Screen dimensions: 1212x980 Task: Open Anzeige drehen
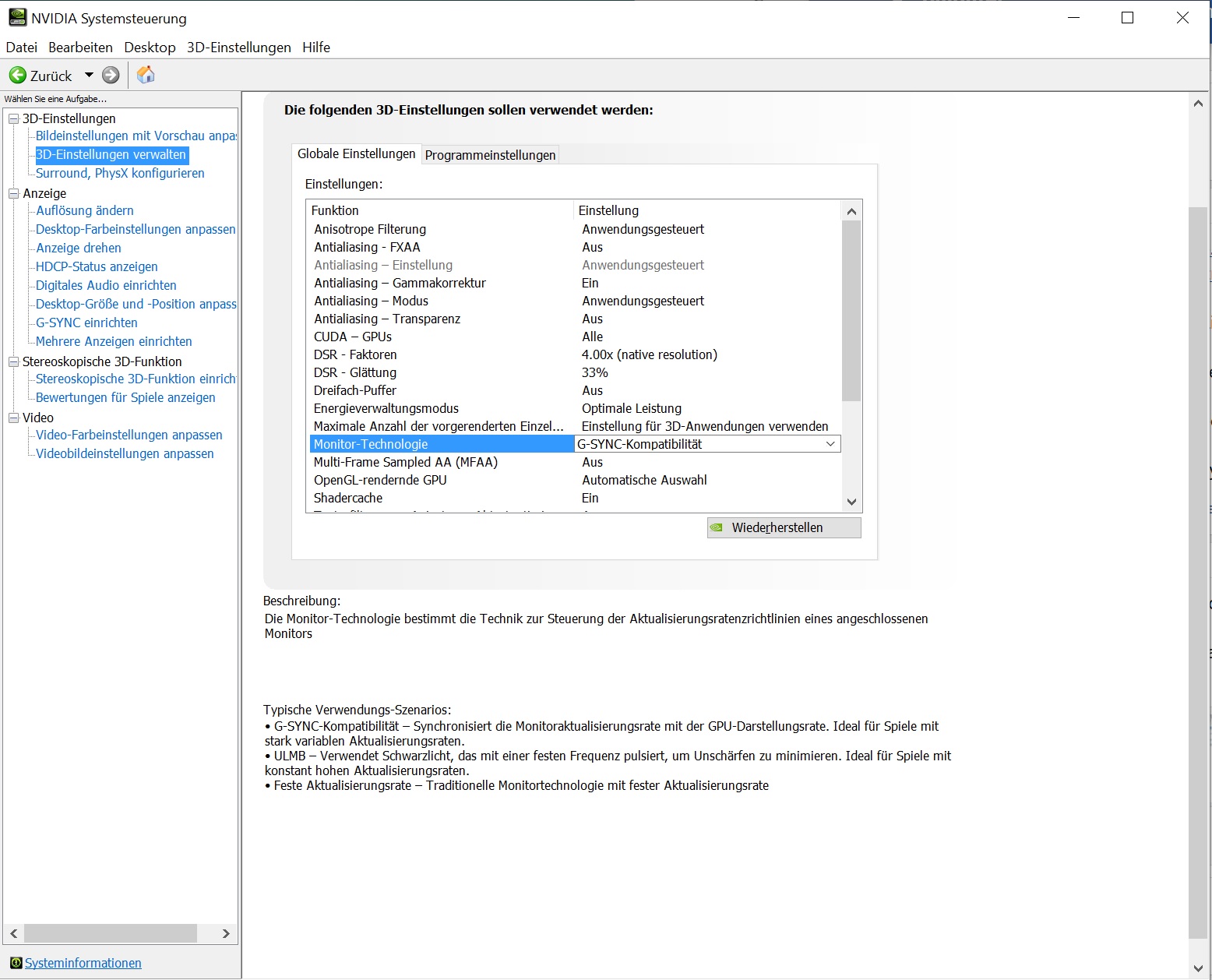tap(79, 248)
